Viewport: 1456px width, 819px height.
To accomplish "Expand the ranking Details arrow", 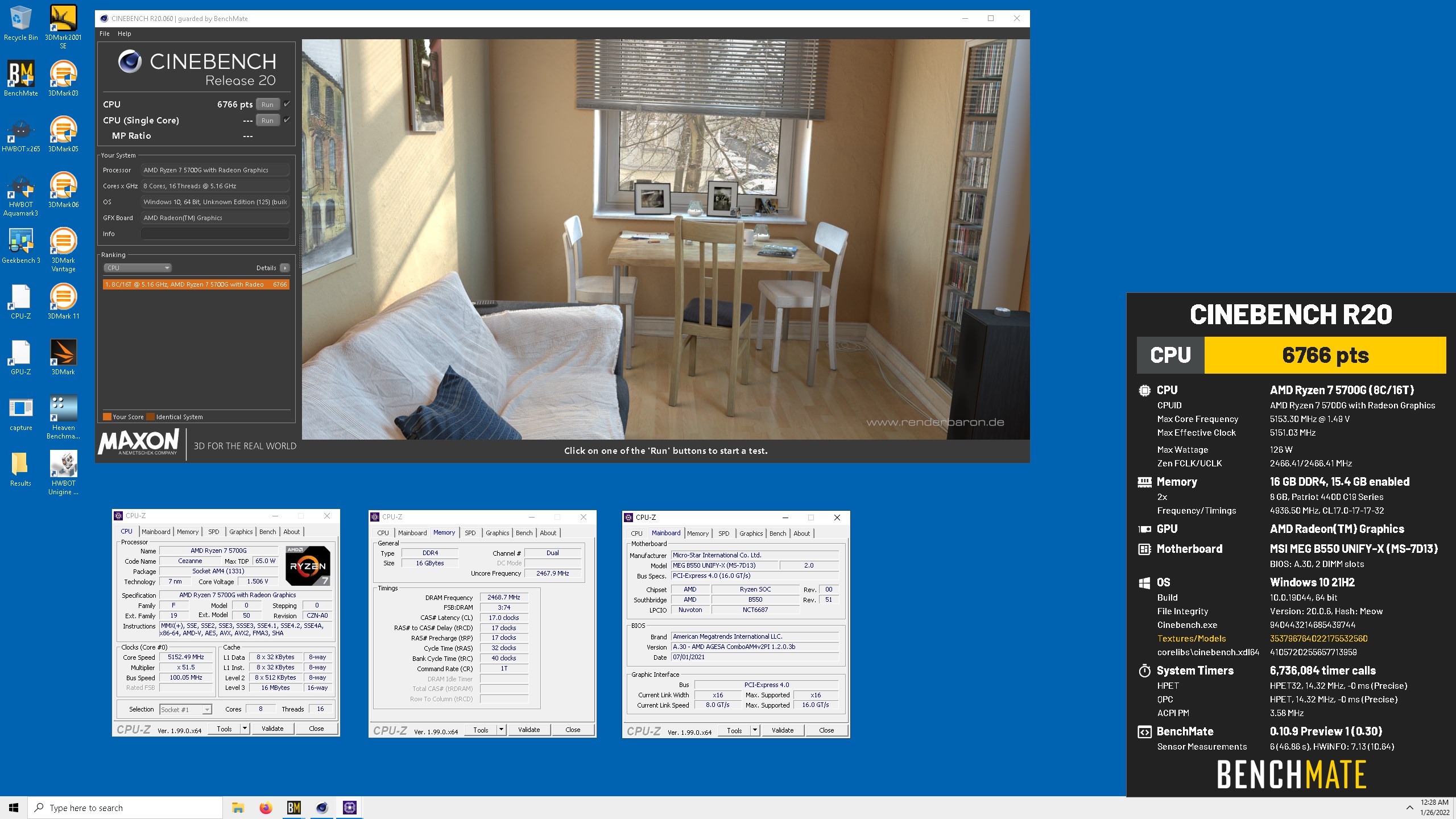I will tap(285, 268).
